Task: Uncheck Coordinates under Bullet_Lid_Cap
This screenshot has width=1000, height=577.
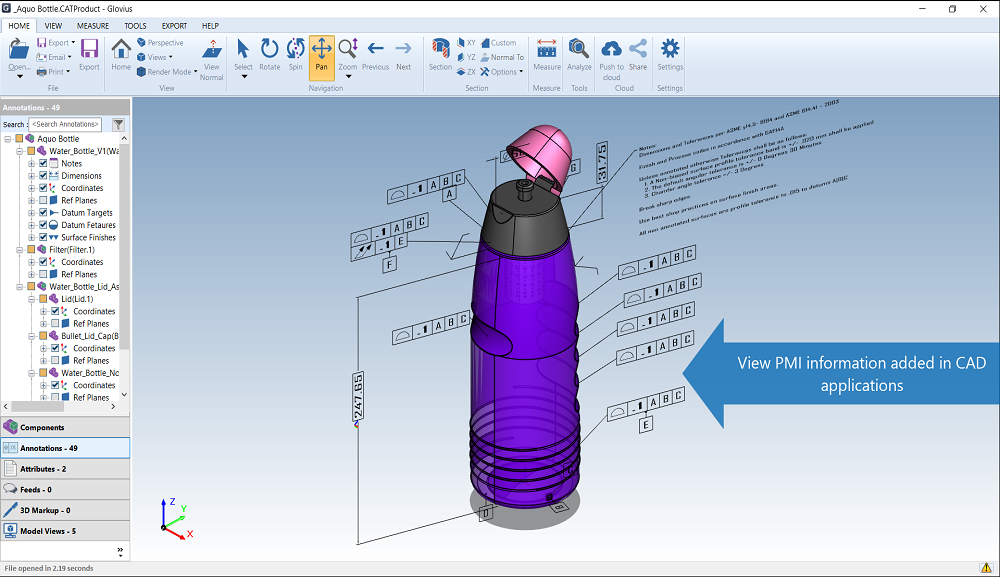Action: pyautogui.click(x=55, y=348)
